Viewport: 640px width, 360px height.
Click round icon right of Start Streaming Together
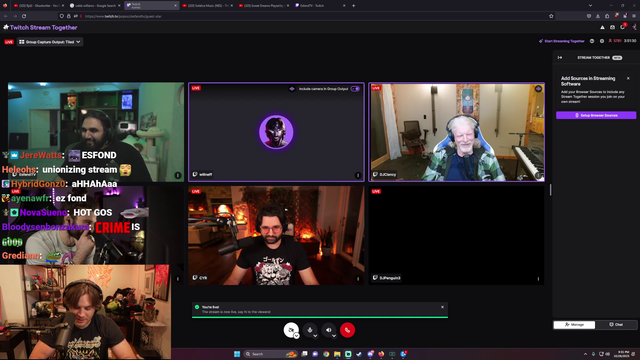click(592, 41)
